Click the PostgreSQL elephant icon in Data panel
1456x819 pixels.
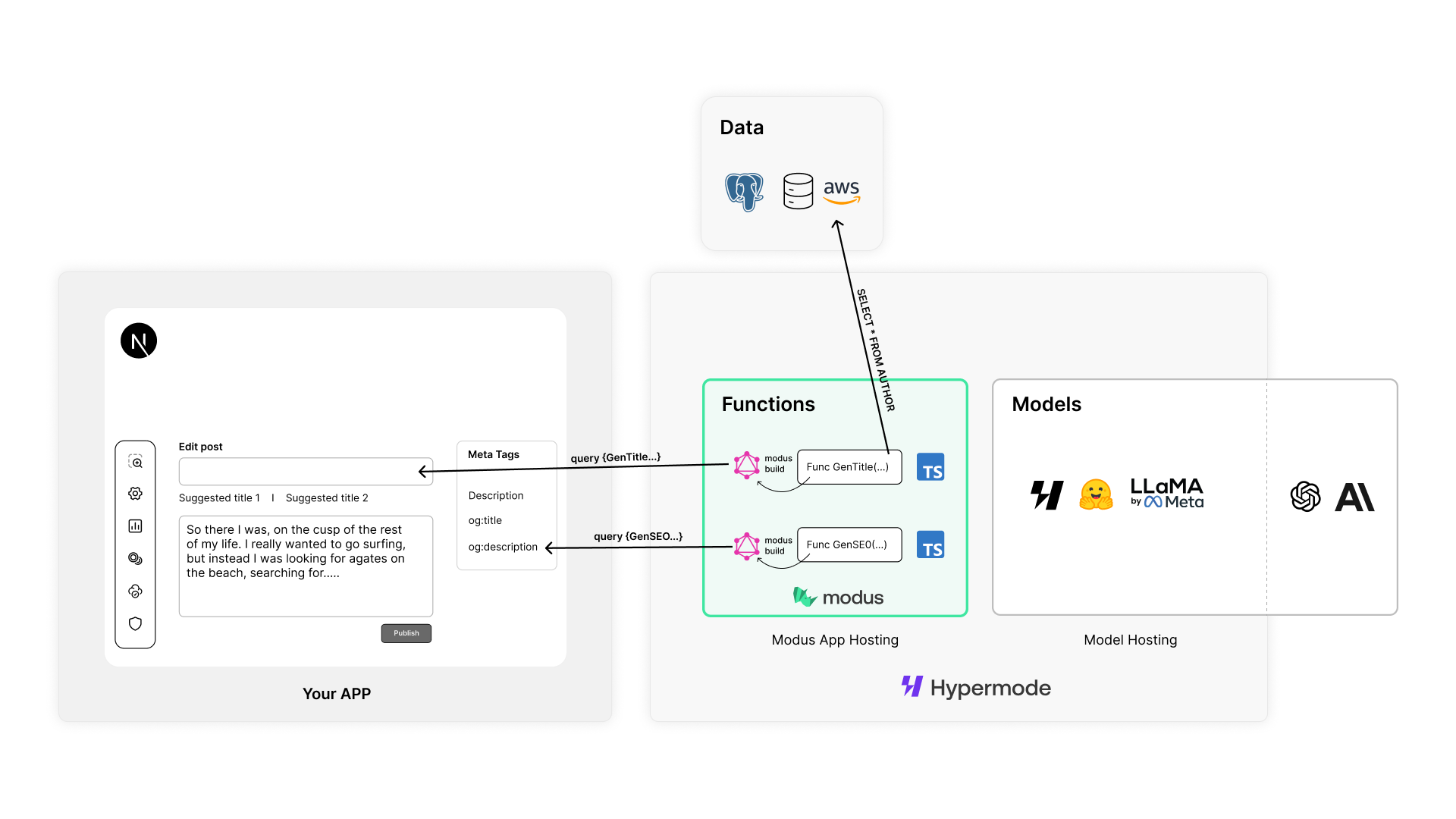(743, 188)
